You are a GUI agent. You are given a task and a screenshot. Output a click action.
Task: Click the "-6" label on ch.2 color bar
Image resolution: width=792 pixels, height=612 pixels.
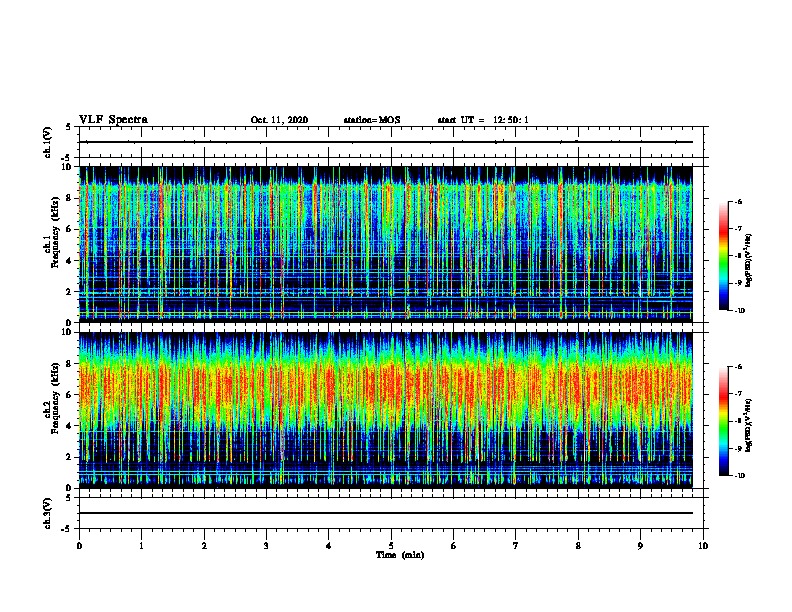[738, 367]
